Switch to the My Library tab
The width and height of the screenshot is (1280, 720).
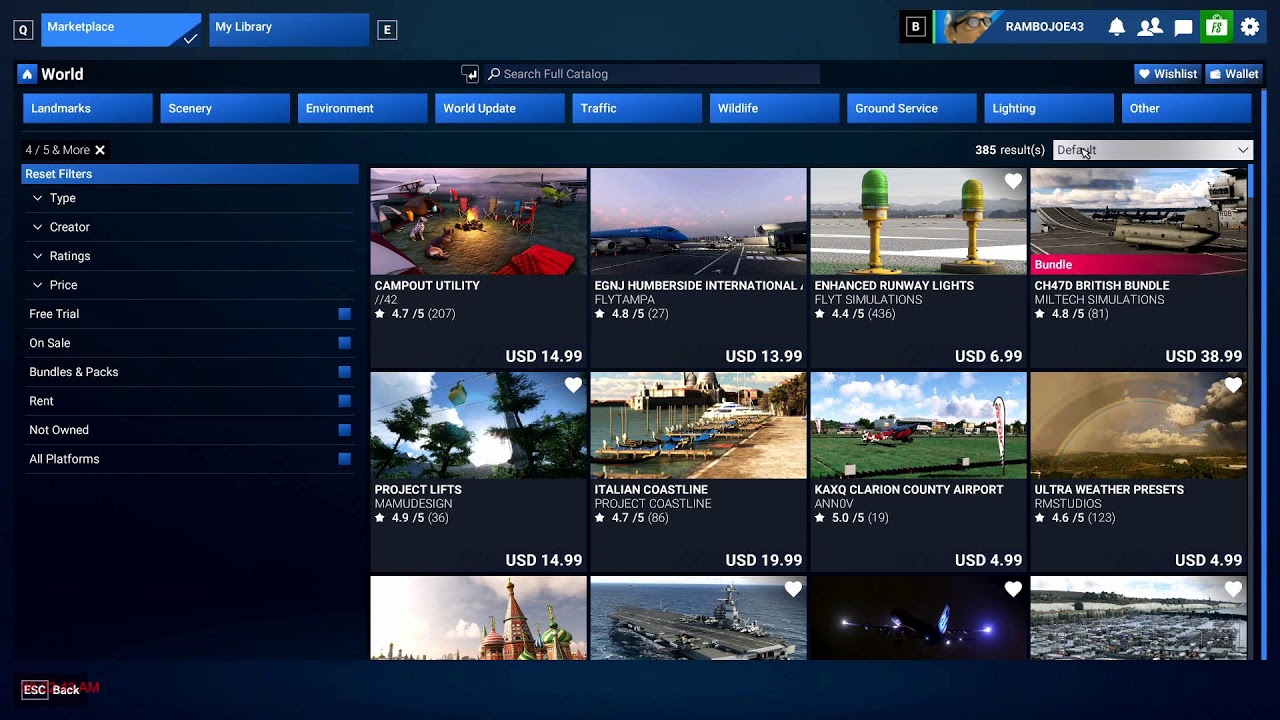(289, 29)
